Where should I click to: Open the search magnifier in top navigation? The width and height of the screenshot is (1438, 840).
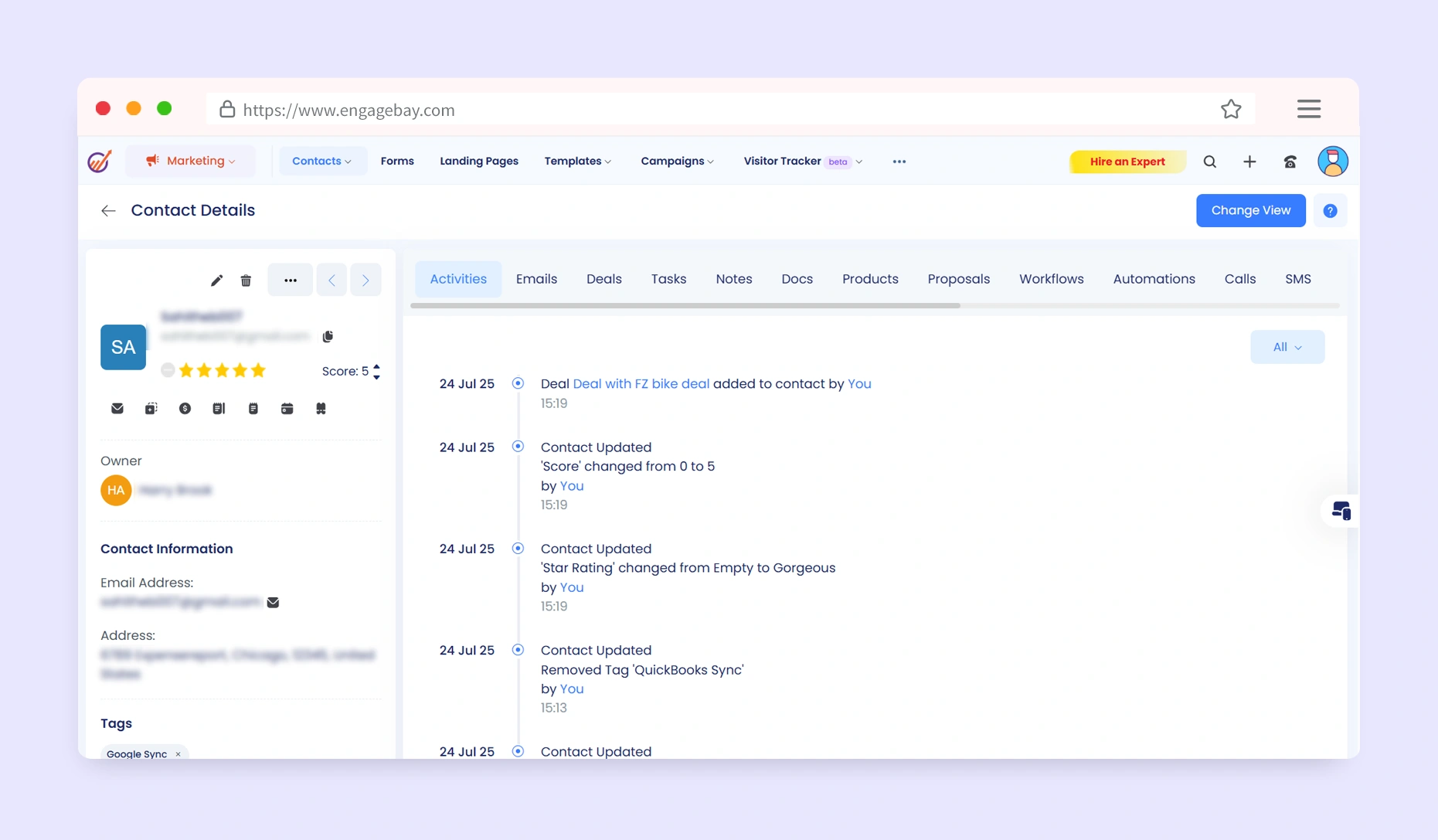(1209, 162)
